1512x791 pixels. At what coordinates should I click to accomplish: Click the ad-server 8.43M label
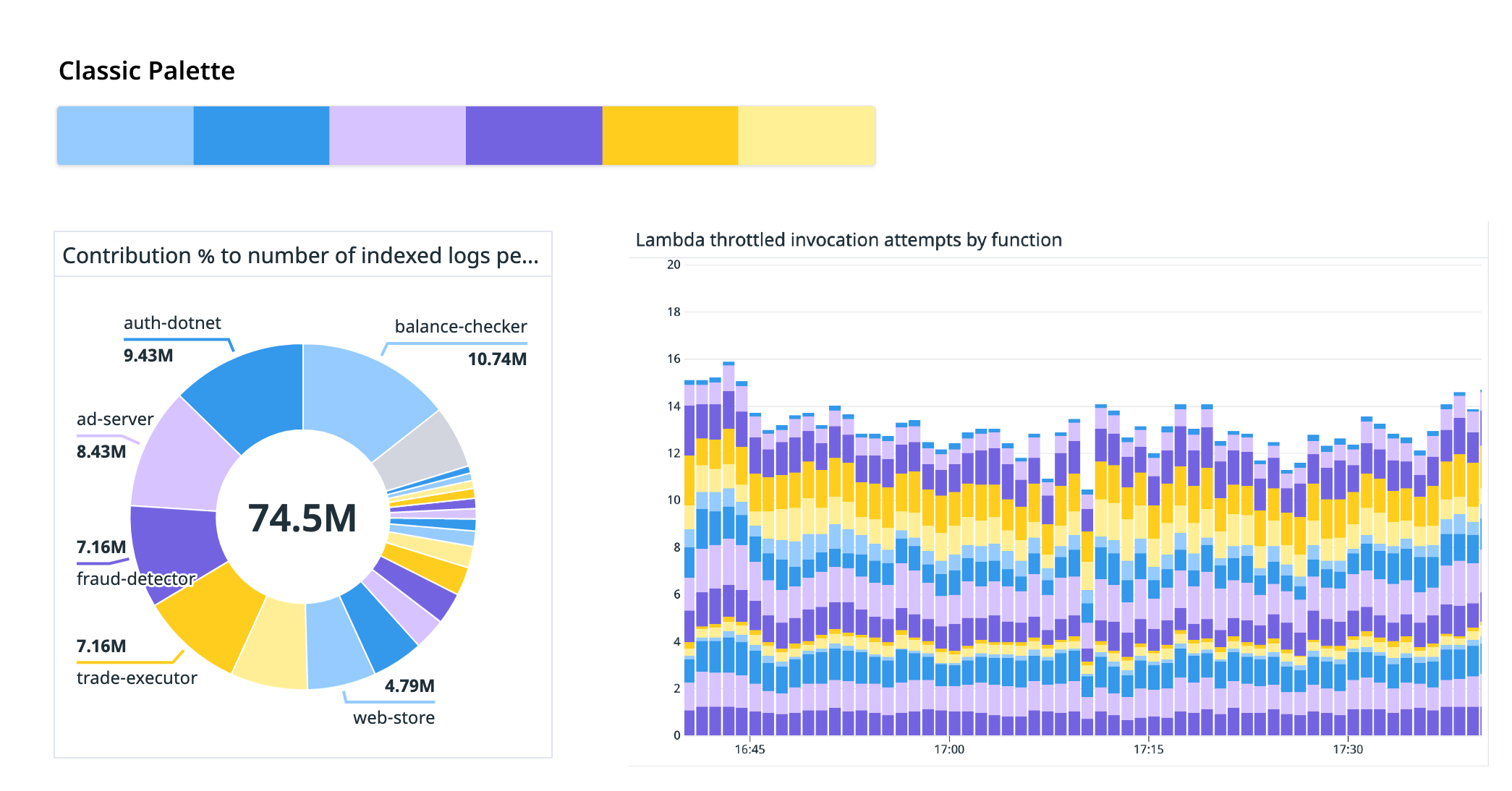101,450
